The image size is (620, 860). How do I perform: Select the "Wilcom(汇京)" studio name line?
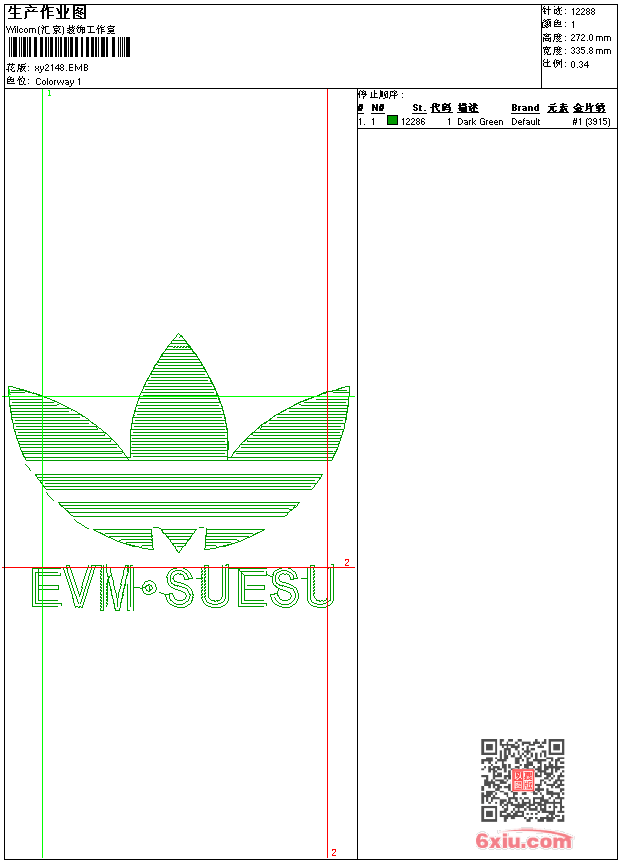coord(61,30)
